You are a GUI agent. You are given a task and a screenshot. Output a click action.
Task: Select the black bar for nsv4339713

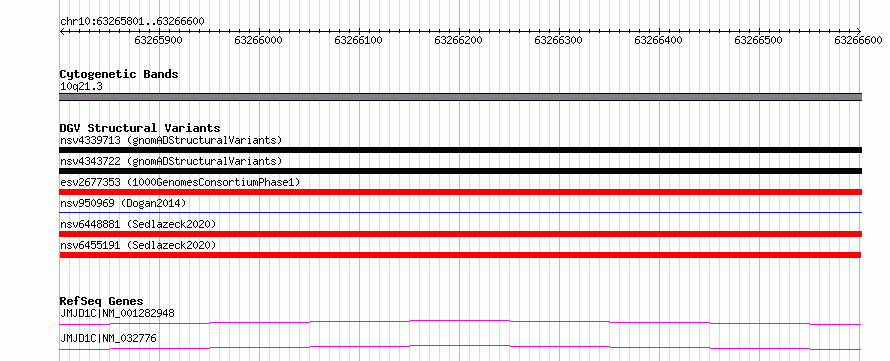460,150
